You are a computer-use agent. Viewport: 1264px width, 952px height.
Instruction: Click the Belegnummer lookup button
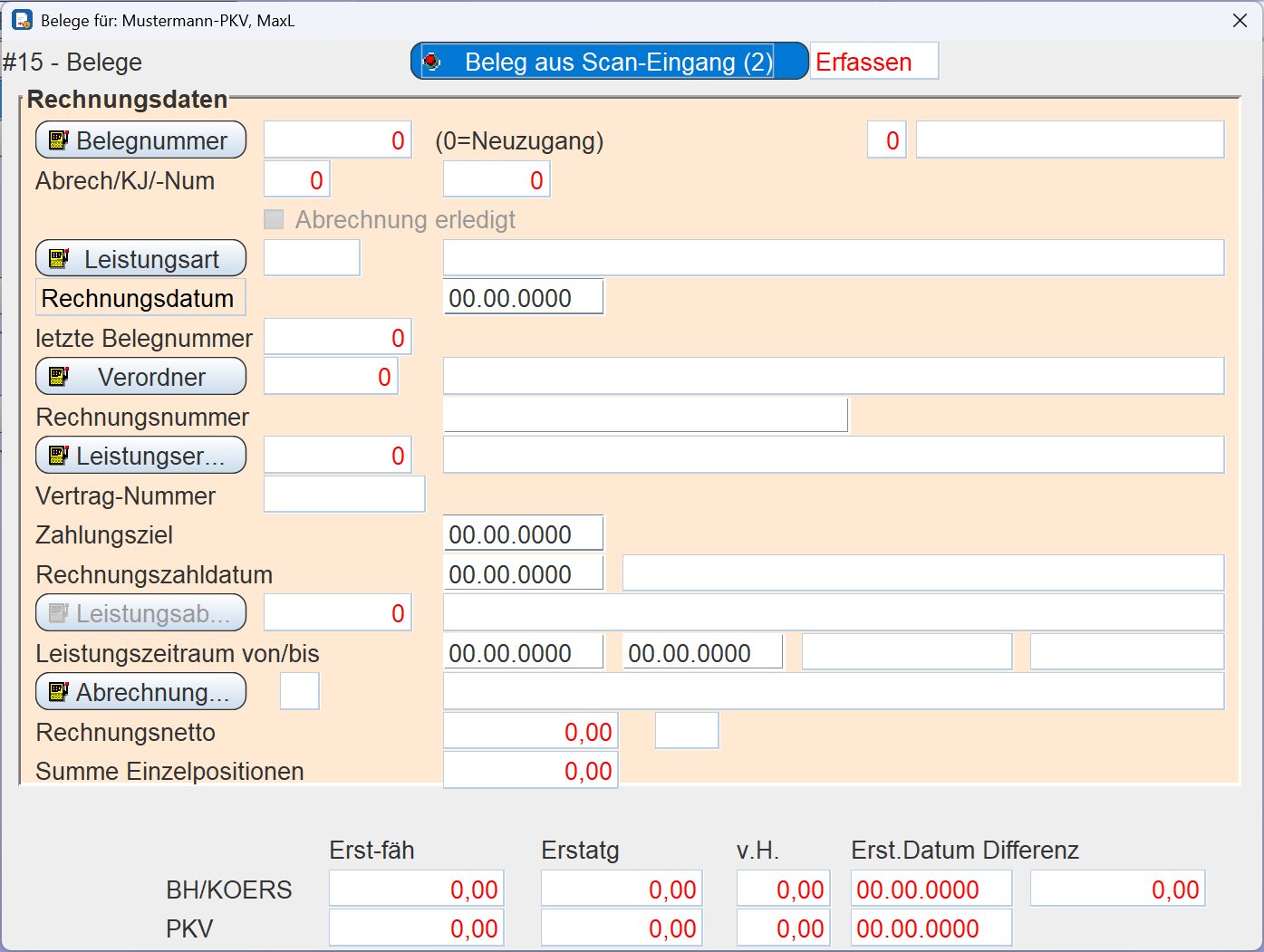point(140,140)
